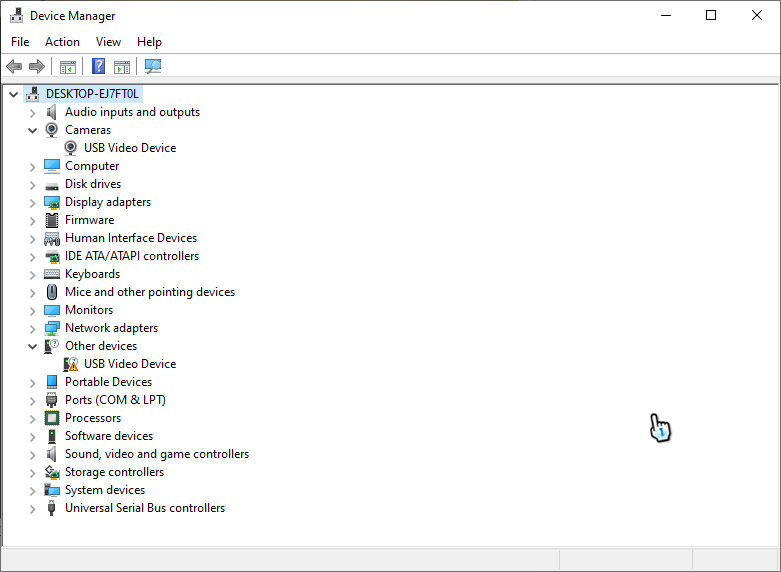
Task: Open the blue Help question-mark toolbar icon
Action: click(99, 66)
